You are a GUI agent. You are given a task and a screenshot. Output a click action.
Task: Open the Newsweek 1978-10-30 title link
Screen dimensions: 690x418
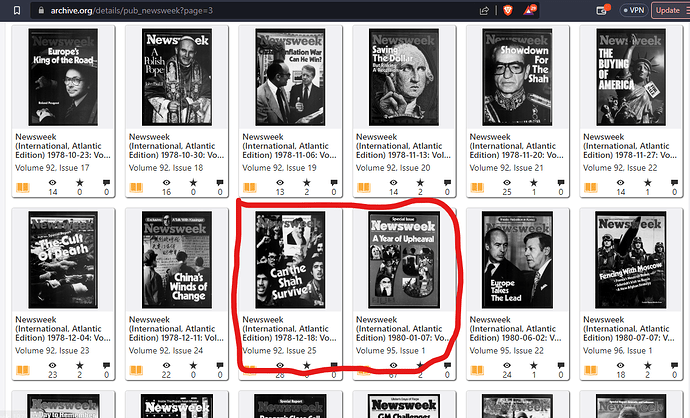pos(176,146)
